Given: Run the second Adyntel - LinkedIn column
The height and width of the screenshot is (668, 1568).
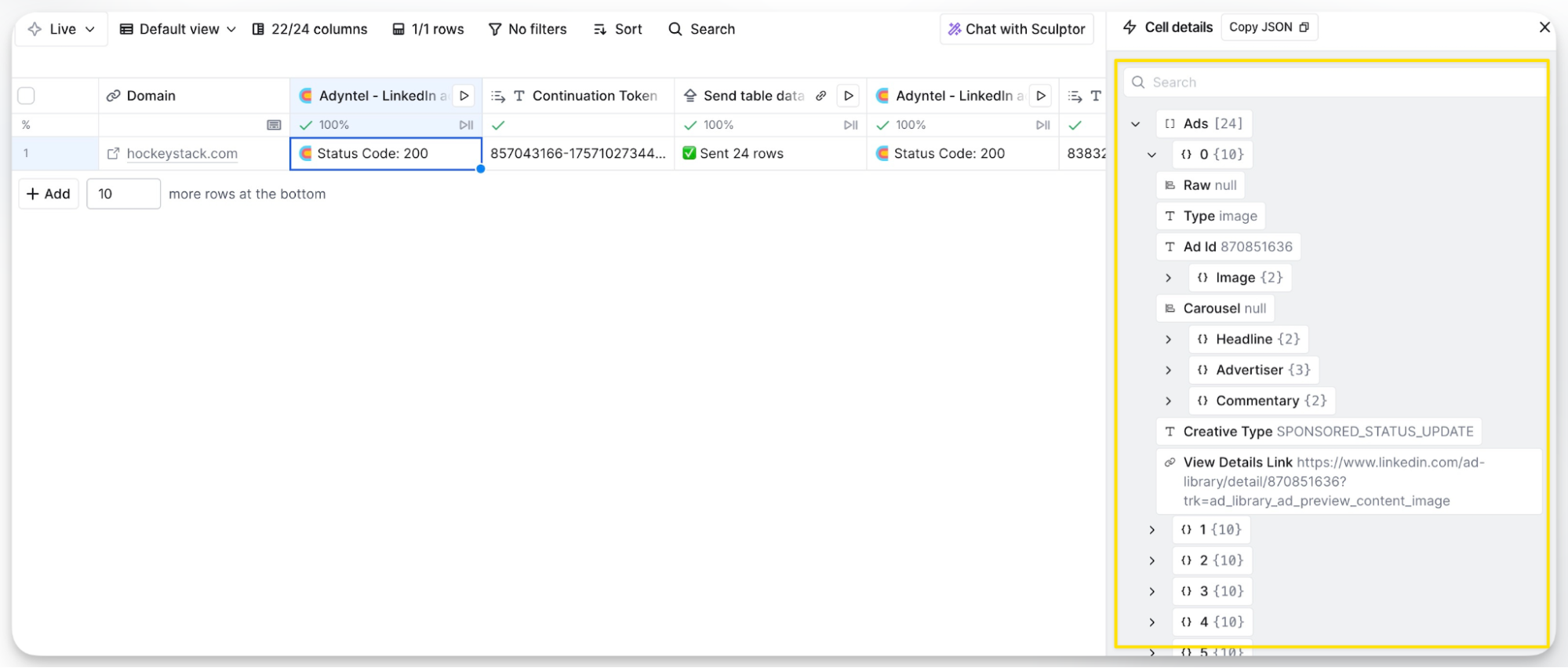Looking at the screenshot, I should pos(1041,96).
